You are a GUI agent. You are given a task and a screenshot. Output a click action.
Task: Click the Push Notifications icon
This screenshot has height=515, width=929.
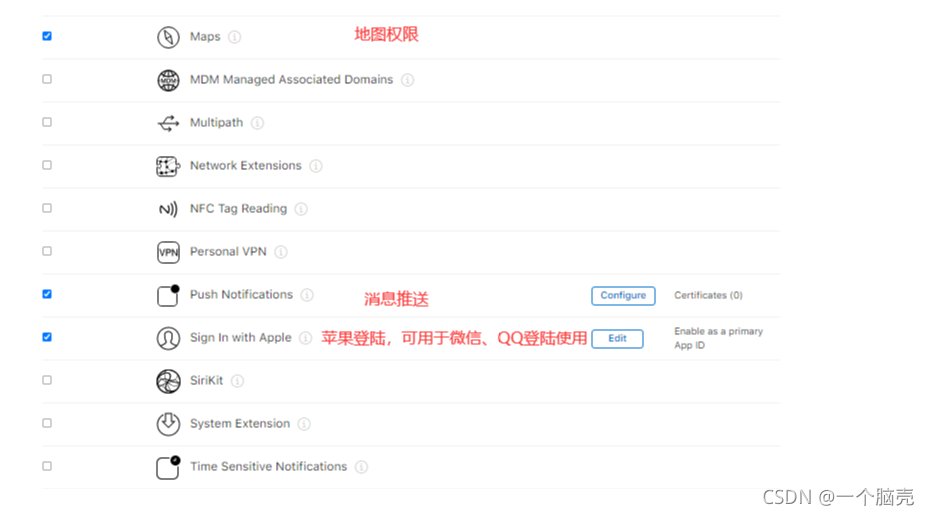(x=168, y=295)
